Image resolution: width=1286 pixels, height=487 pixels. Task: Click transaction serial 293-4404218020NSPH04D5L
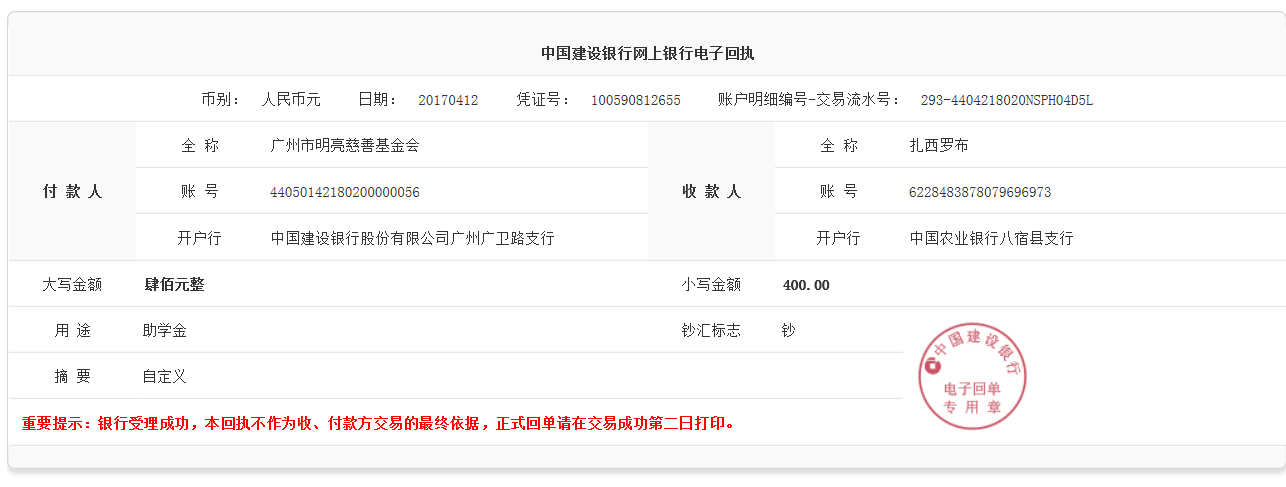pos(1006,100)
